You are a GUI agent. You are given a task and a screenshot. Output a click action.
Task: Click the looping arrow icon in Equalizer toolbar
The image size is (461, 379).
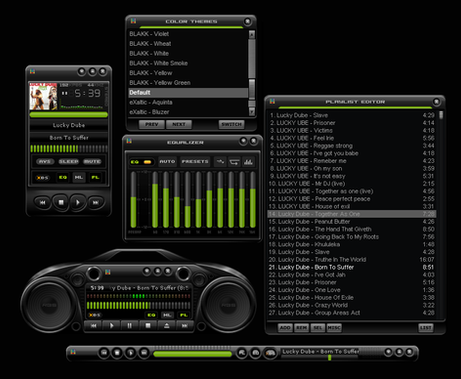click(234, 162)
